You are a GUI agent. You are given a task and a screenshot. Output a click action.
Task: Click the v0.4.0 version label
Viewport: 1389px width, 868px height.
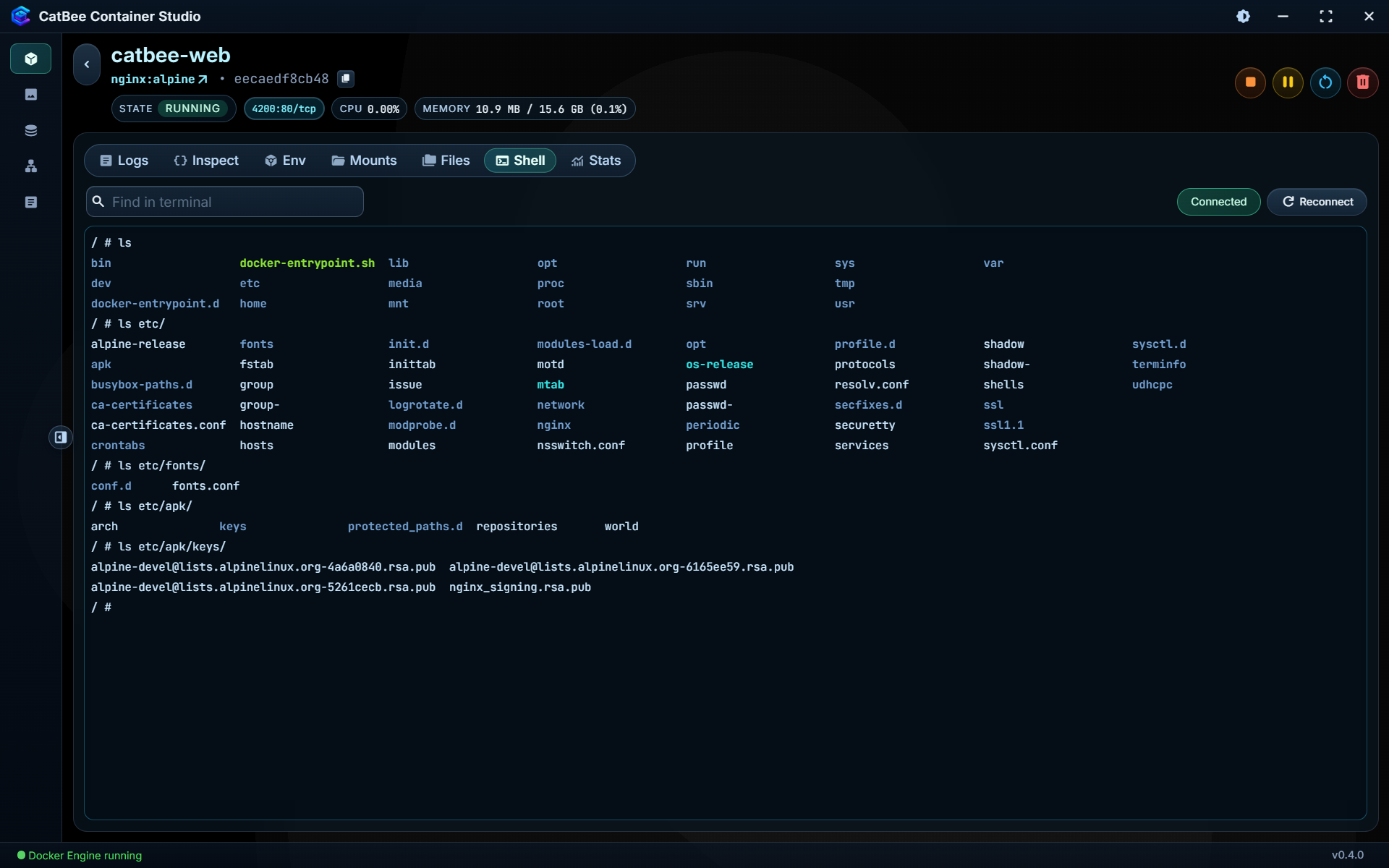pyautogui.click(x=1348, y=855)
